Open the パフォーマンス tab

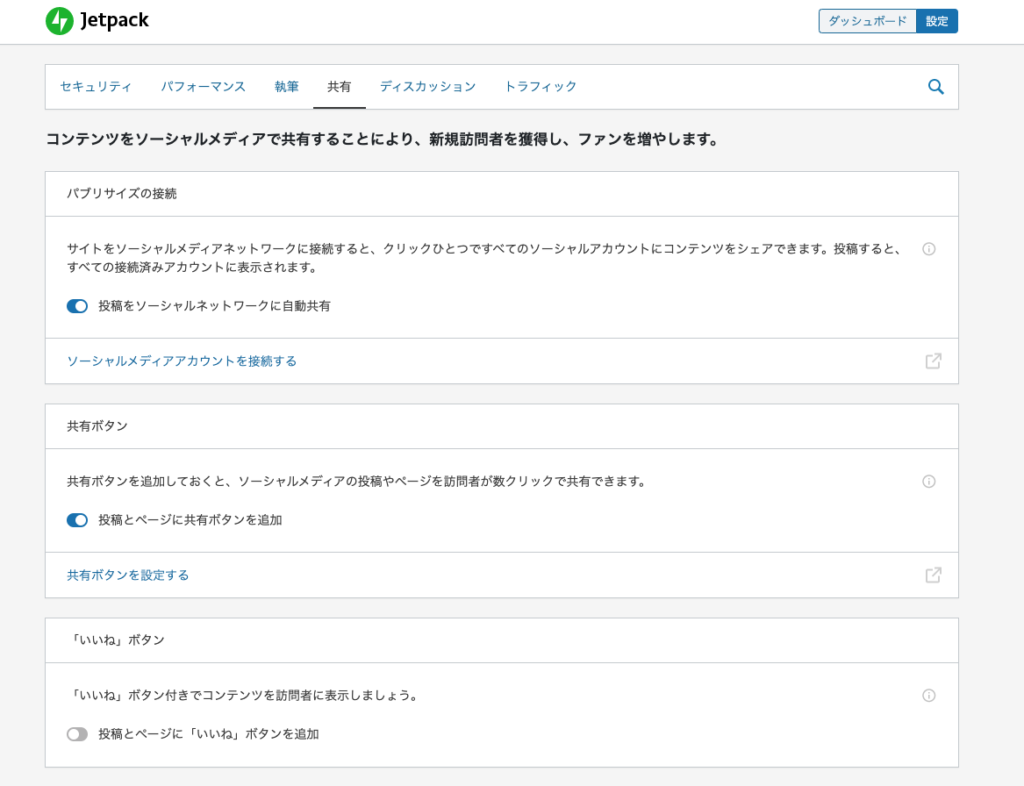point(203,87)
